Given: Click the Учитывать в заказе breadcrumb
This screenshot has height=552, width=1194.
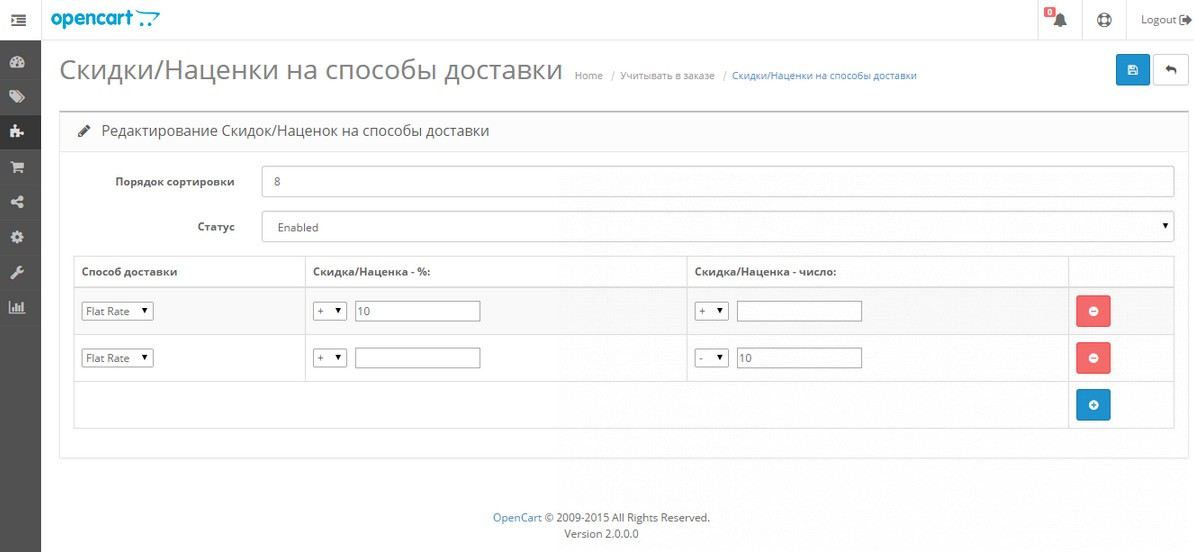Looking at the screenshot, I should click(x=667, y=76).
